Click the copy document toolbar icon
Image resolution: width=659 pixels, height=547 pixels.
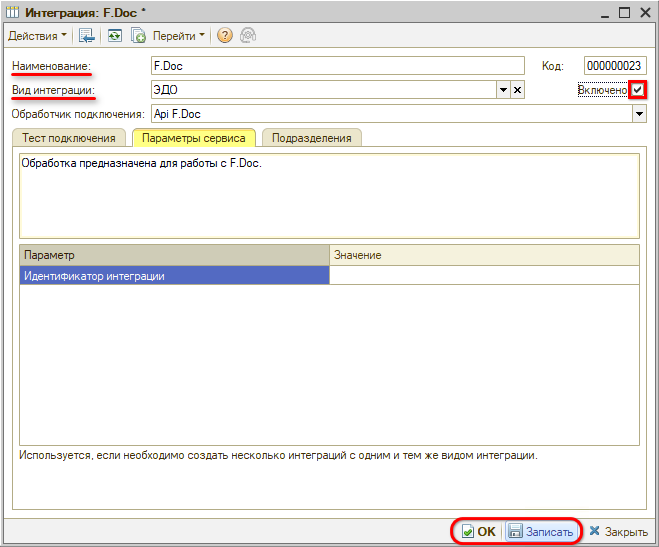pos(138,36)
